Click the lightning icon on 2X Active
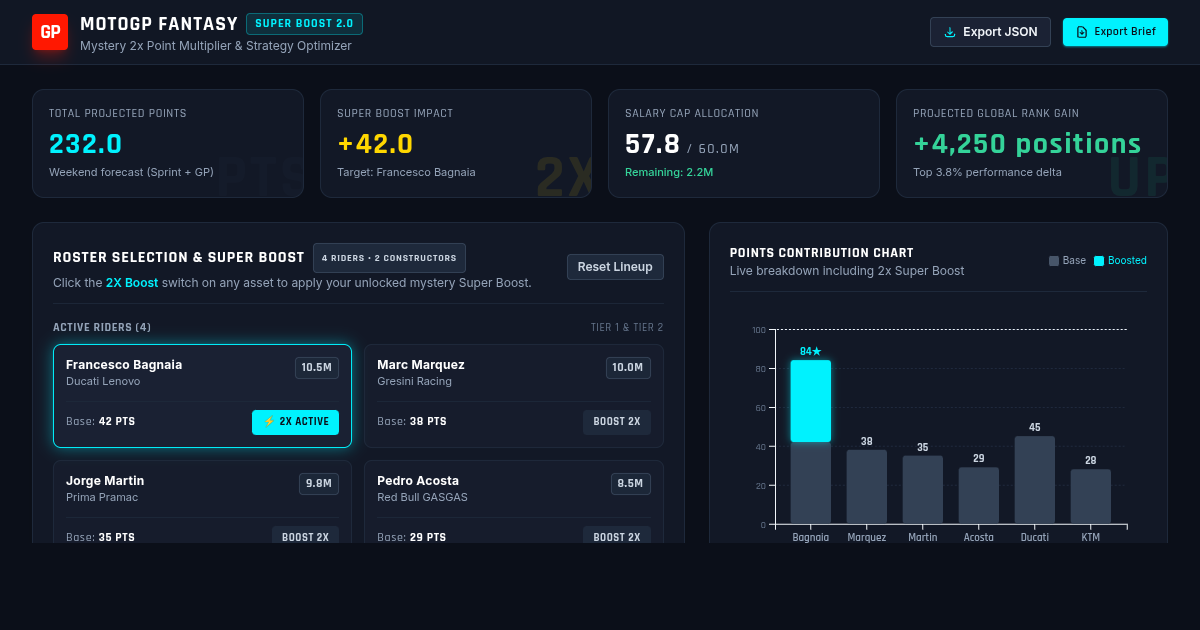The width and height of the screenshot is (1200, 630). (269, 422)
